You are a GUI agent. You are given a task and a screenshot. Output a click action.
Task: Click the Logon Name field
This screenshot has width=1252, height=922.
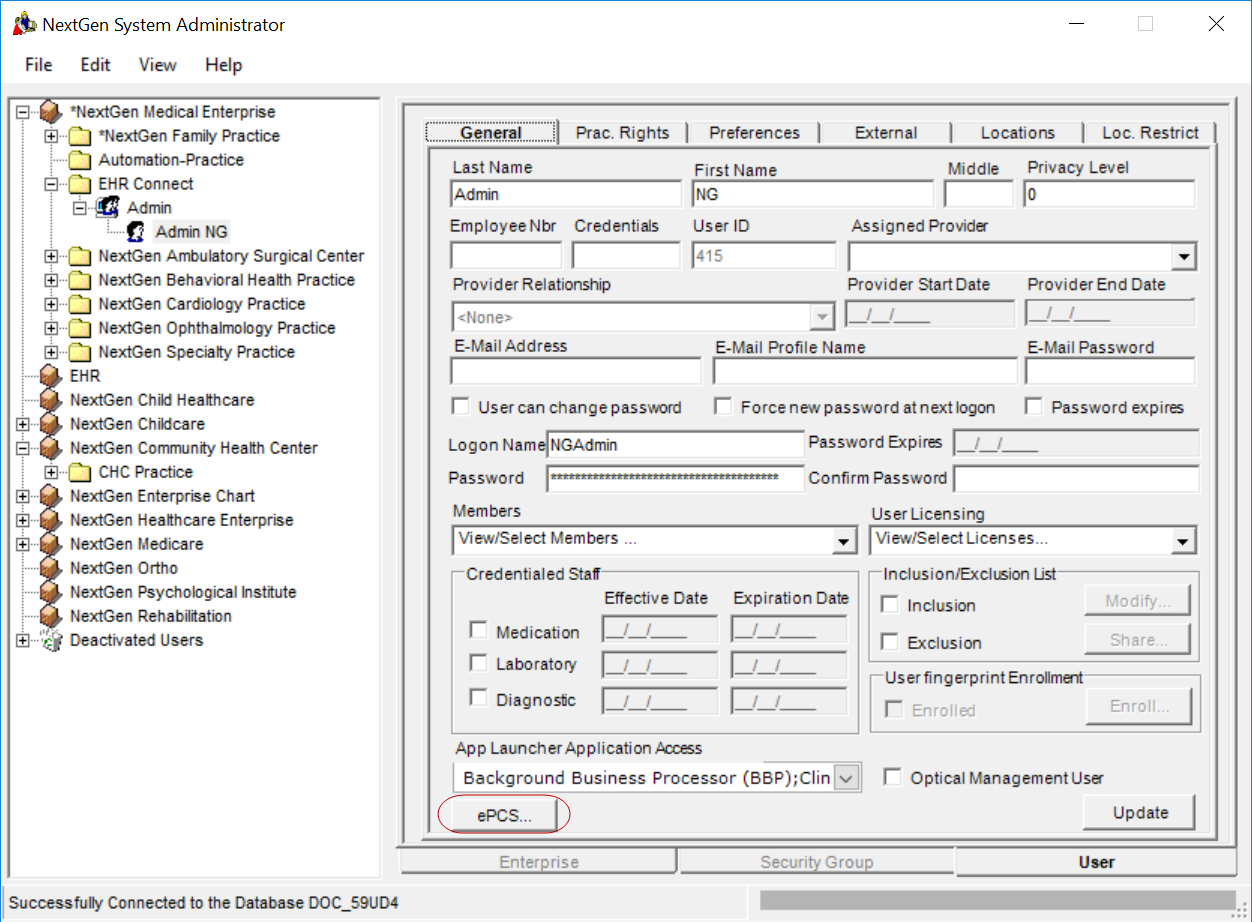point(675,444)
